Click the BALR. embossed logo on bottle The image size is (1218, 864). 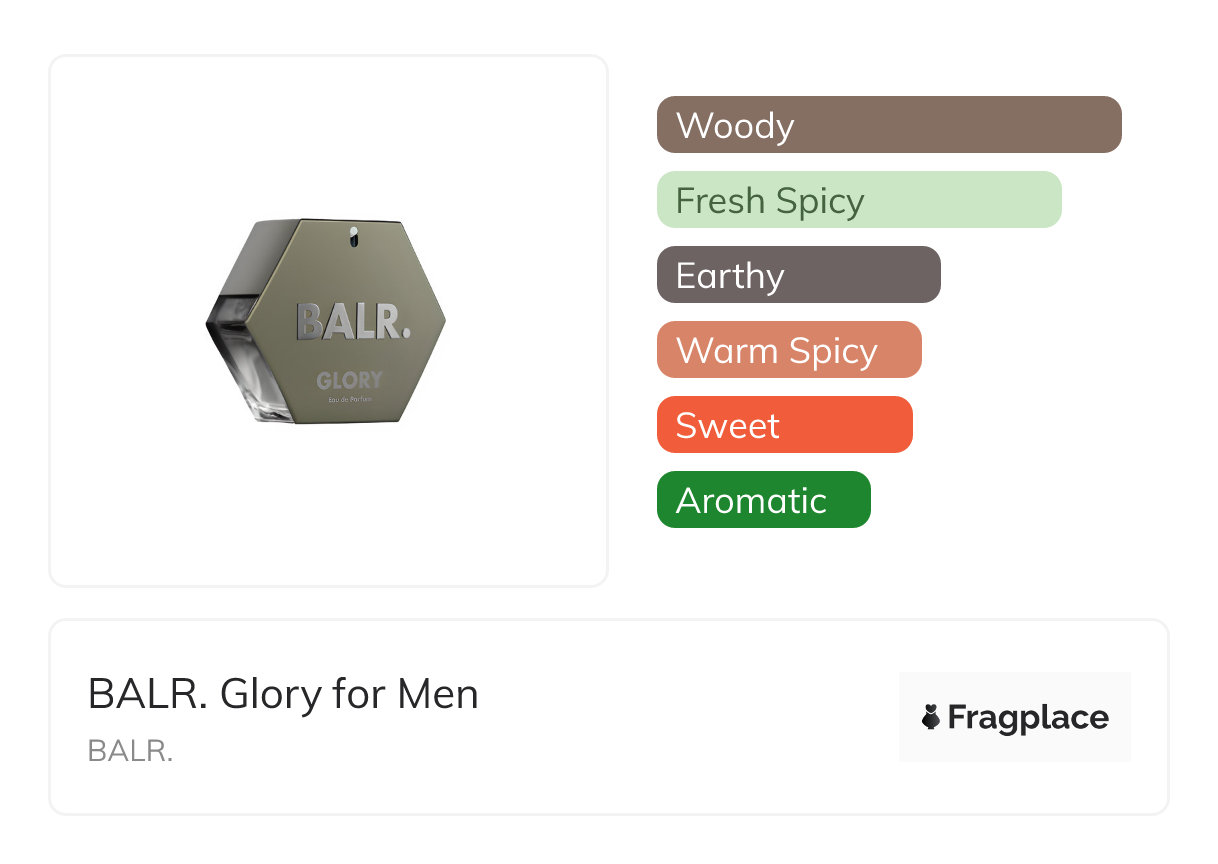[353, 322]
